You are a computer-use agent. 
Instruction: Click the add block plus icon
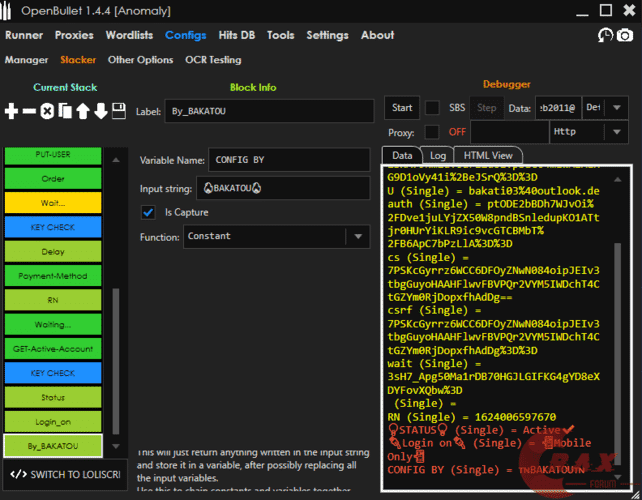coord(12,111)
